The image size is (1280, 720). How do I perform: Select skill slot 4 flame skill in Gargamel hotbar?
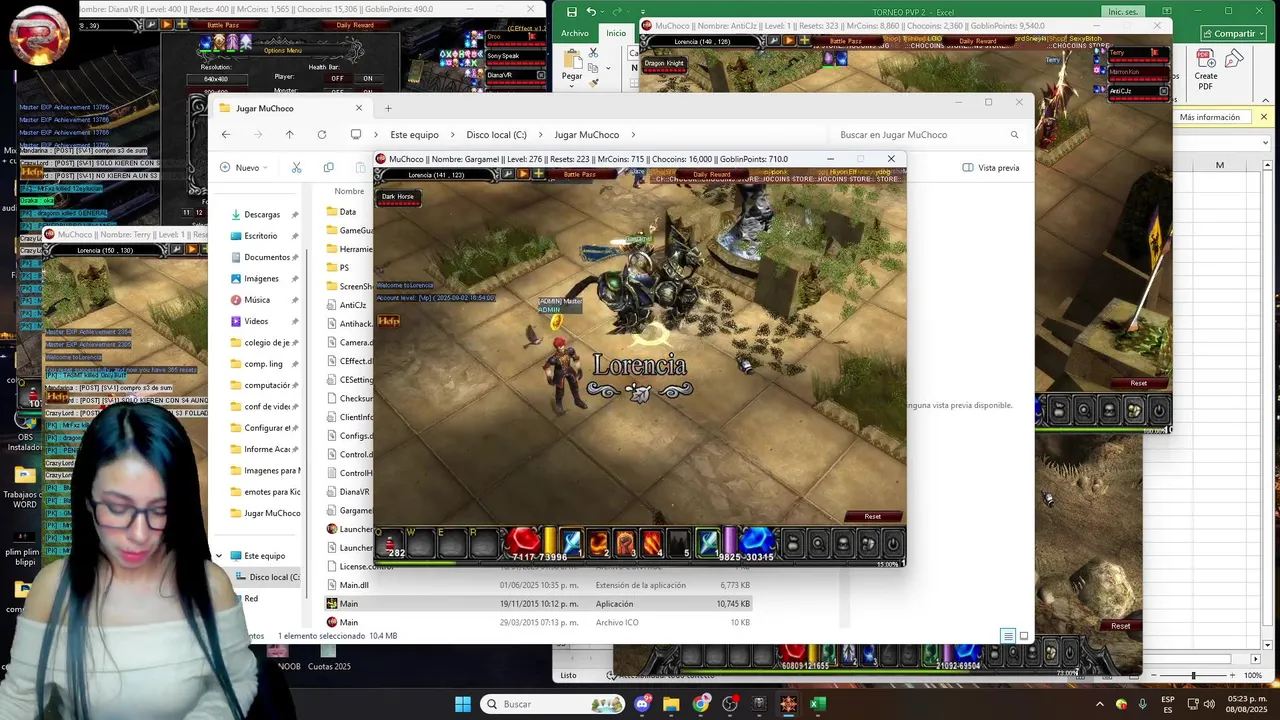(x=652, y=543)
